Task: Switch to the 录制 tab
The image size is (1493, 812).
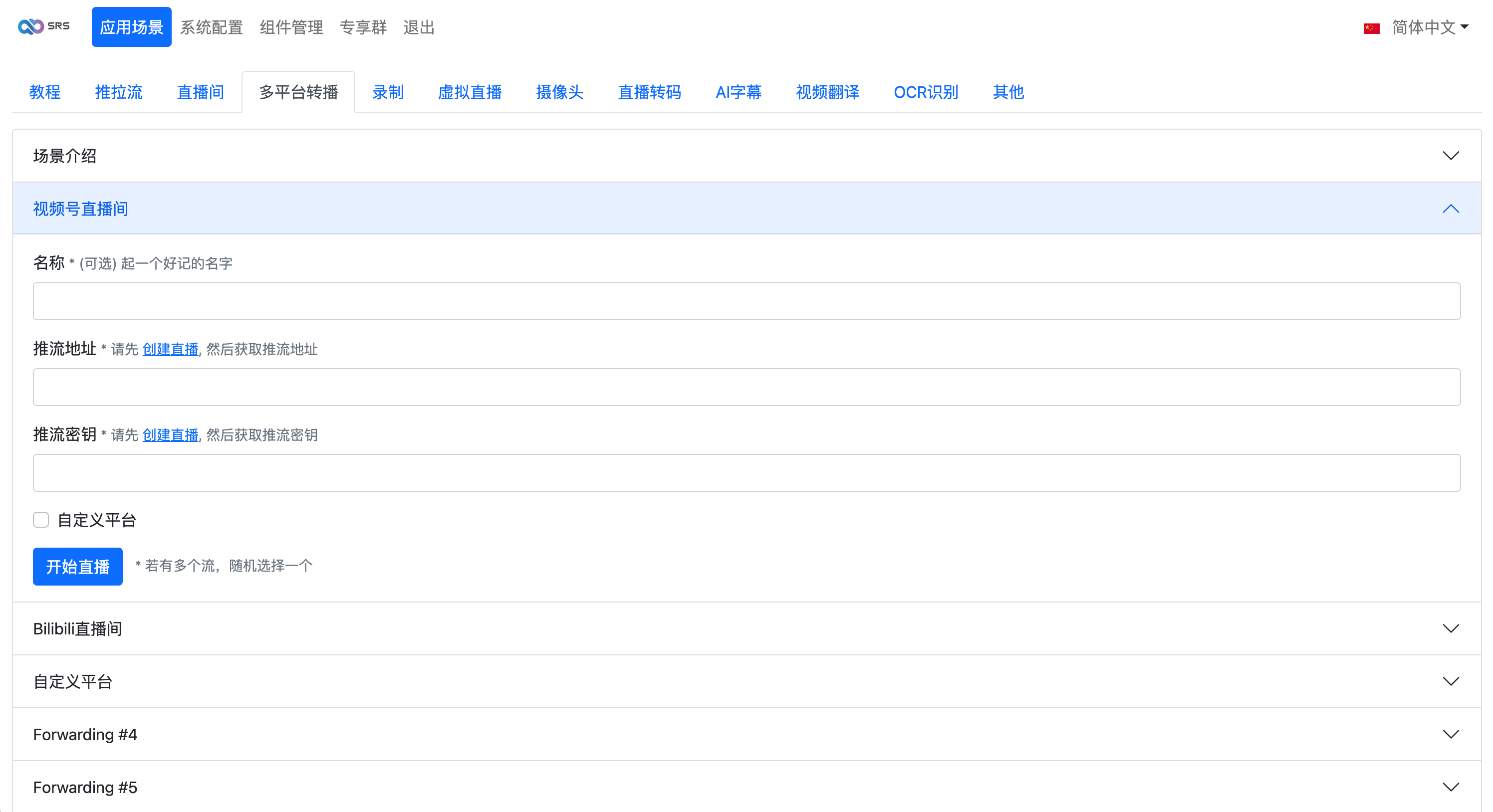Action: click(x=388, y=92)
